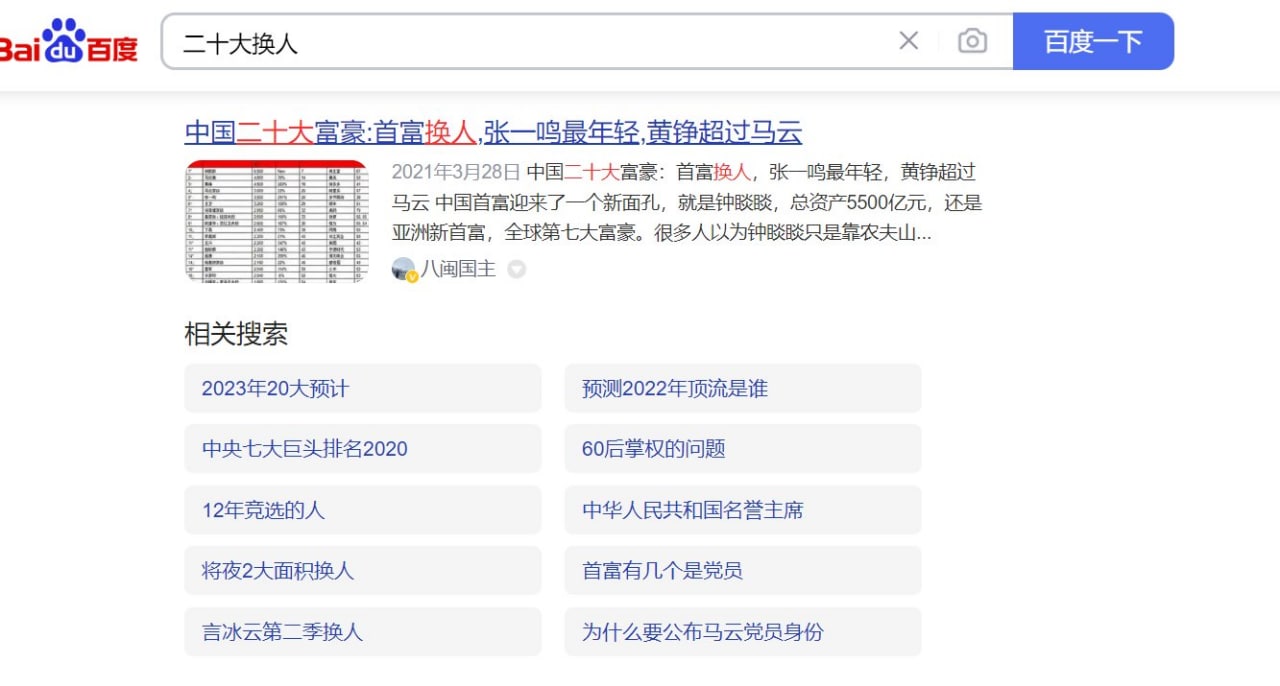Open result title 中国二十大富豪:首富换人

coord(493,132)
